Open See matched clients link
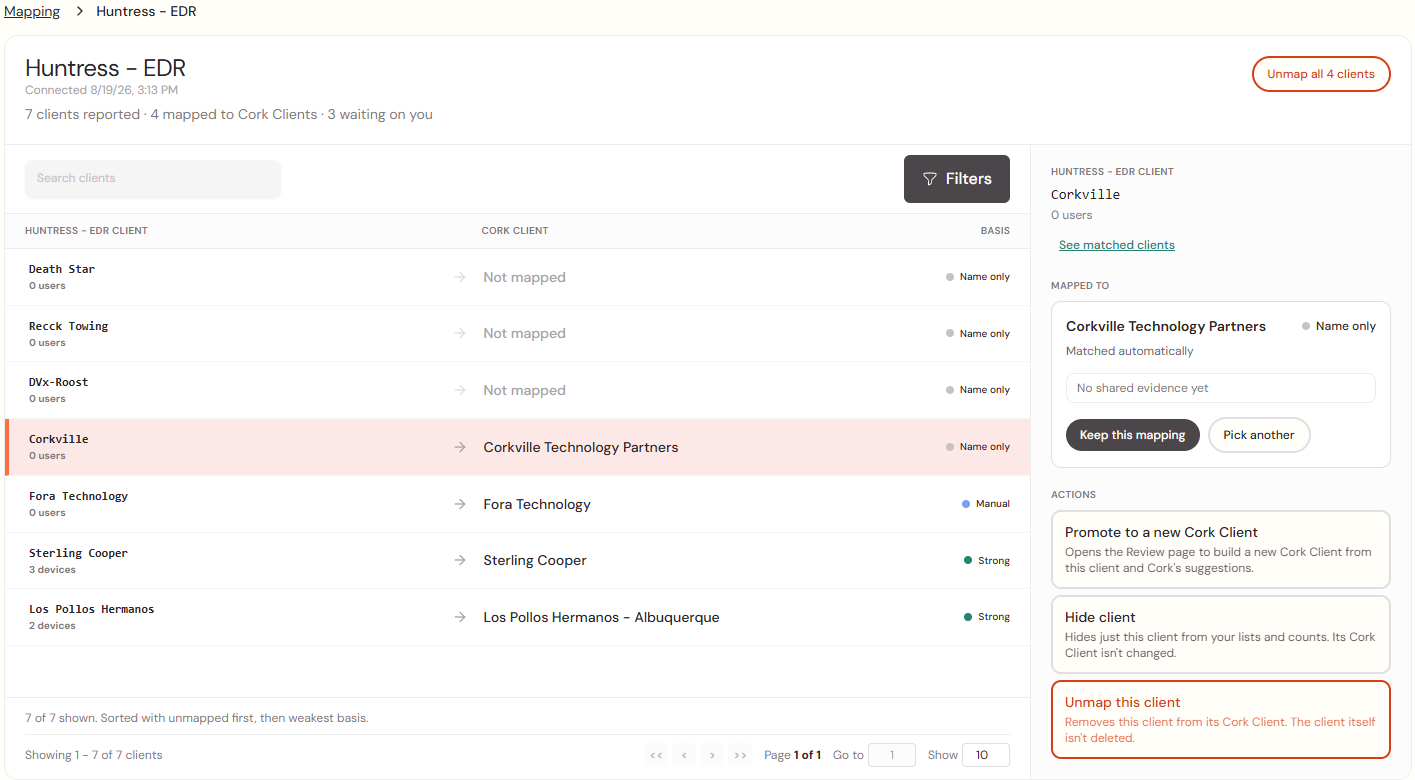Image resolution: width=1415 pixels, height=780 pixels. tap(1117, 245)
